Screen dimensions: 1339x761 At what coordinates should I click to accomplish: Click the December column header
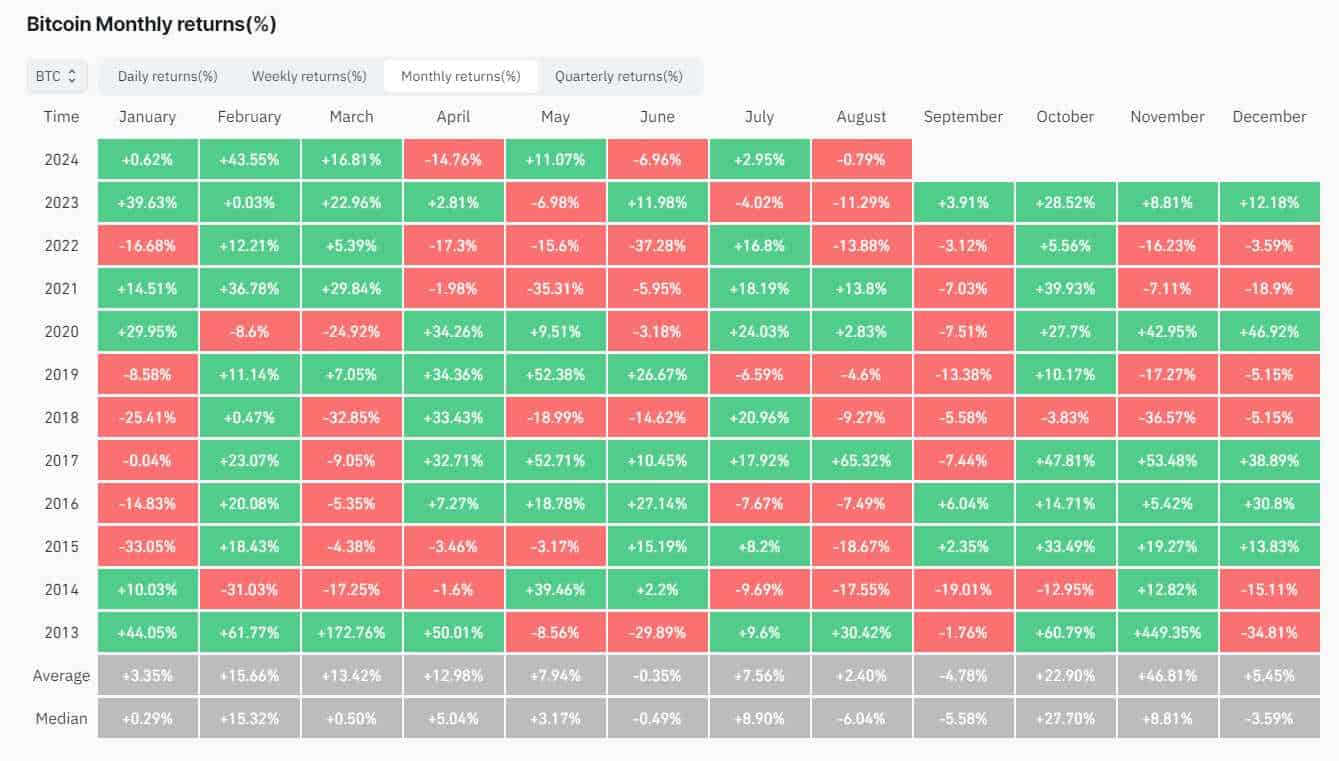(x=1269, y=117)
